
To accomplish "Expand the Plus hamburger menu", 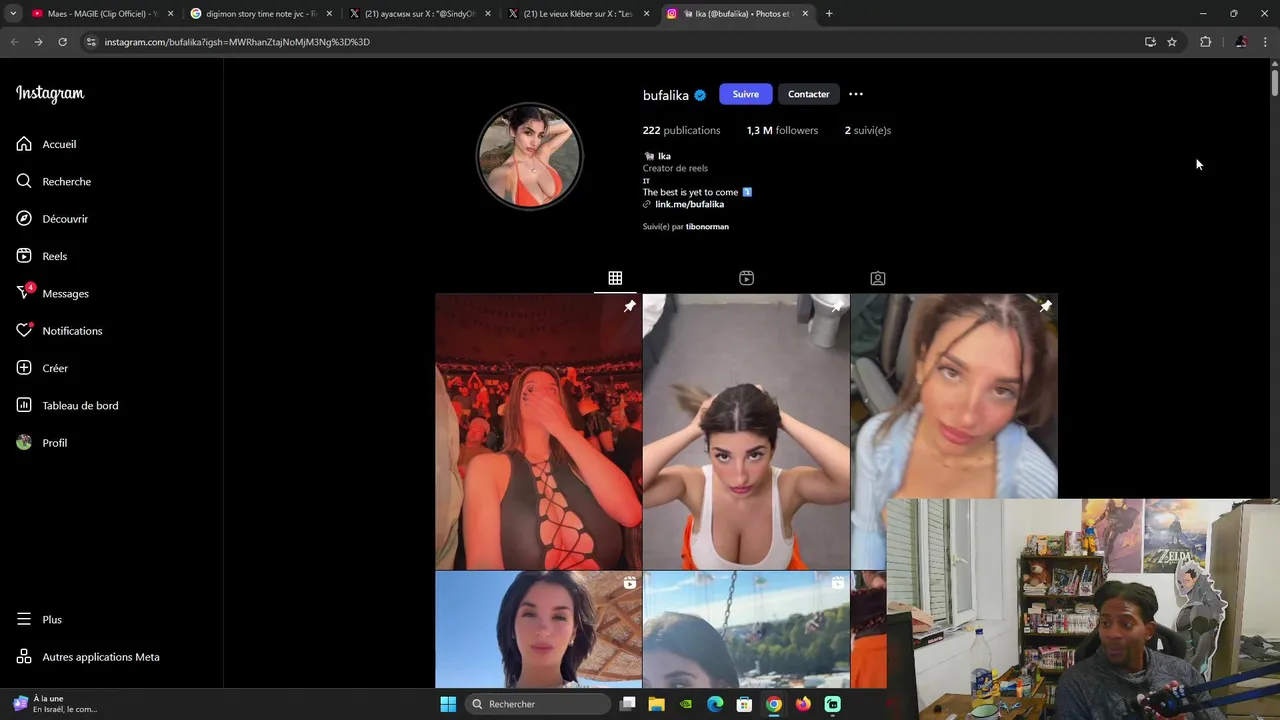I will pos(40,619).
